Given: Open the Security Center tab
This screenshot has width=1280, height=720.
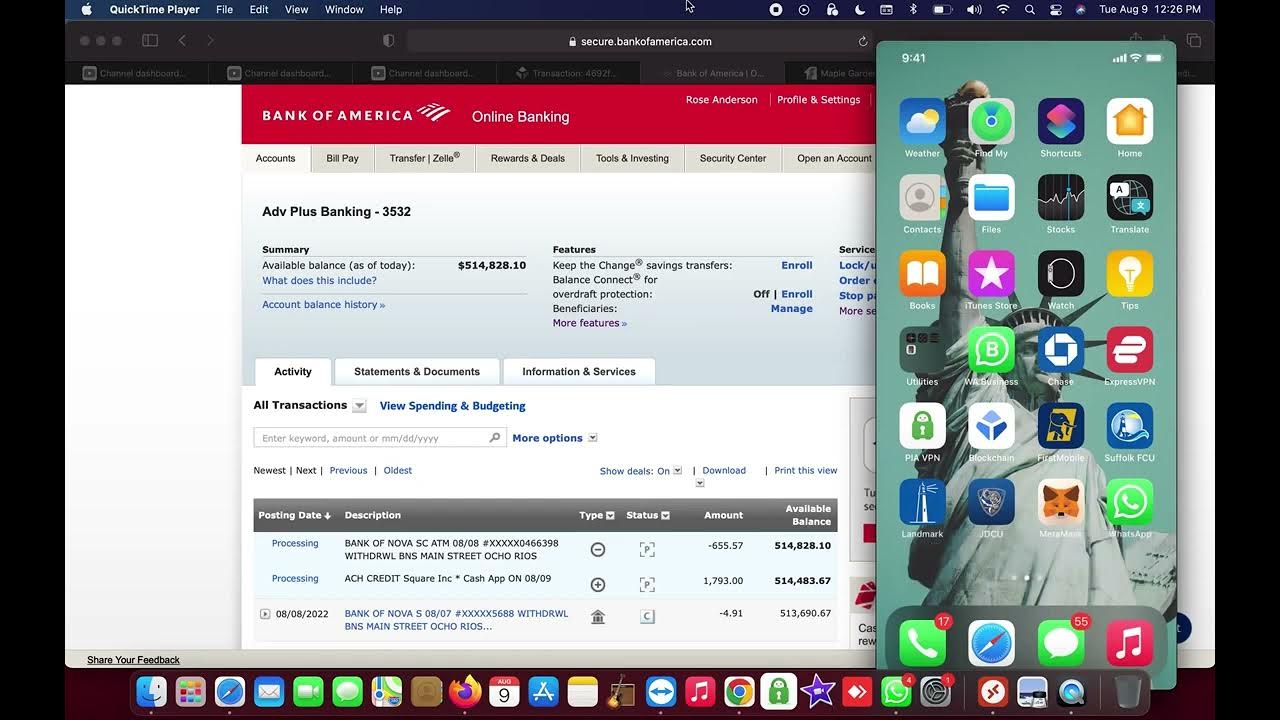Looking at the screenshot, I should tap(733, 158).
